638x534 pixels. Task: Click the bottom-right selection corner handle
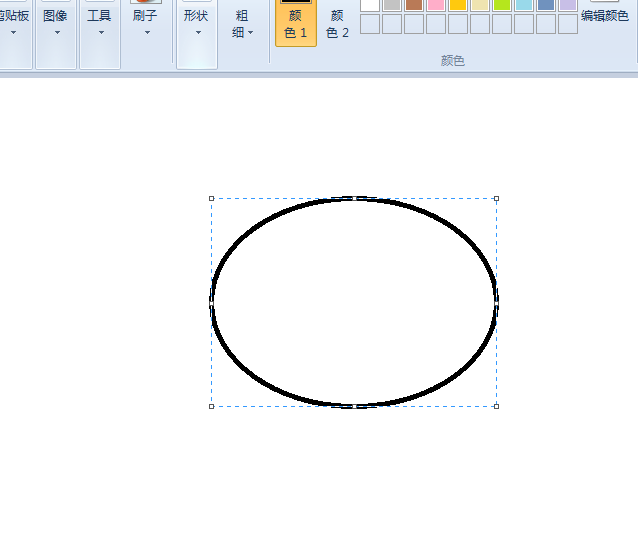(x=496, y=406)
